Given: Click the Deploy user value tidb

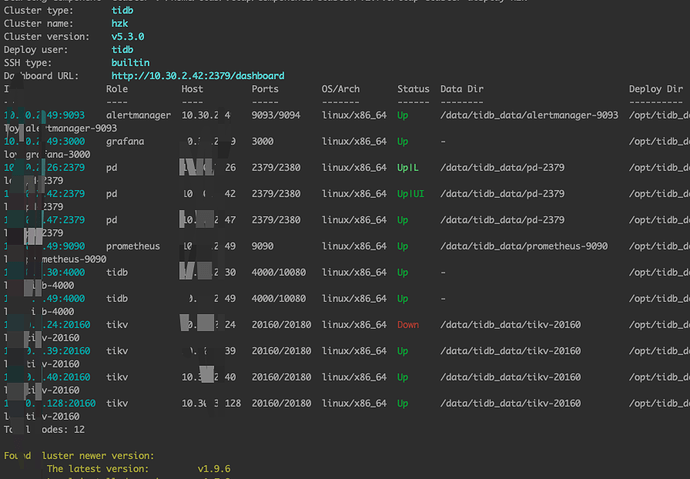Looking at the screenshot, I should pyautogui.click(x=122, y=50).
